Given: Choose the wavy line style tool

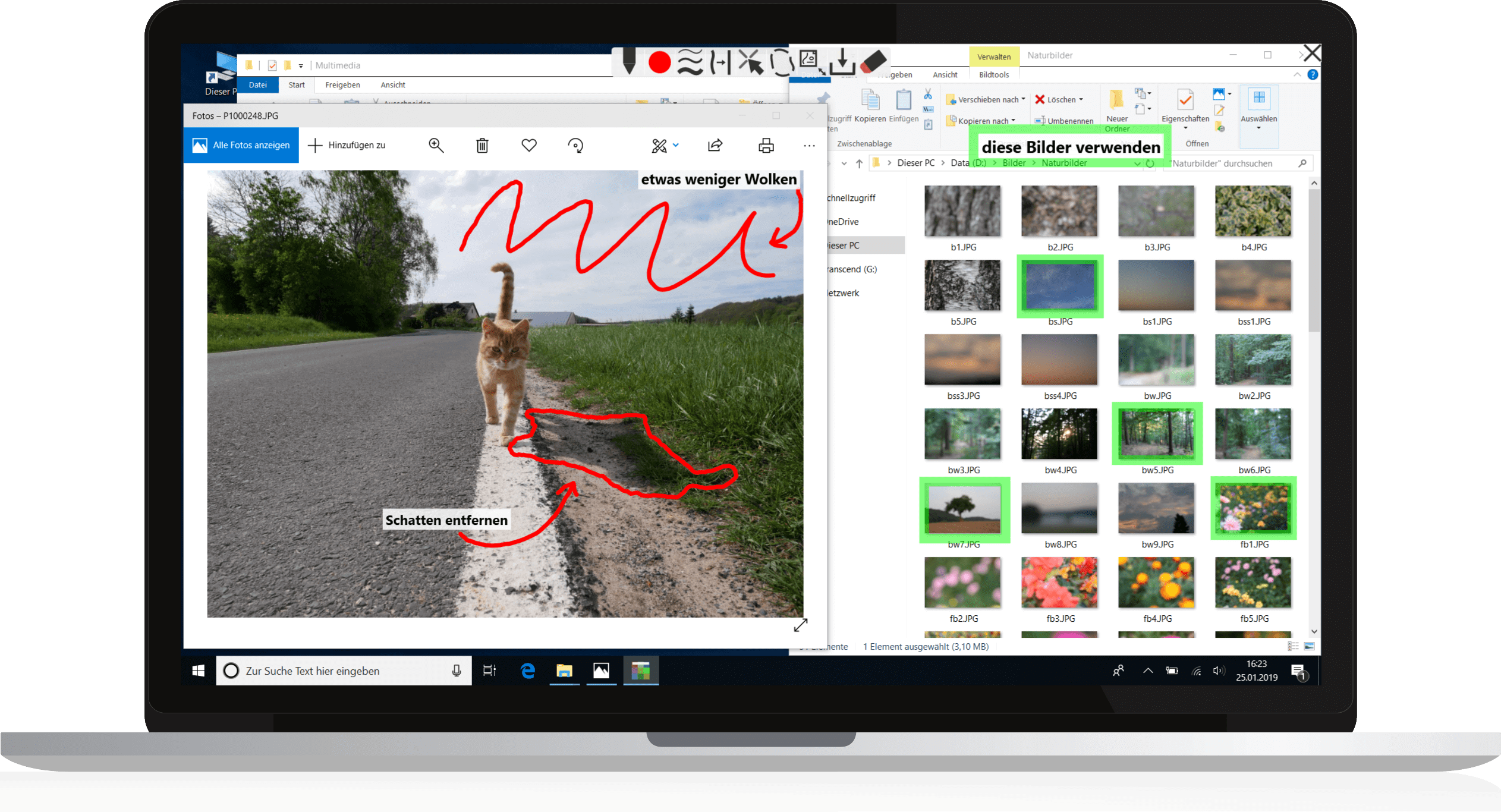Looking at the screenshot, I should pos(690,62).
